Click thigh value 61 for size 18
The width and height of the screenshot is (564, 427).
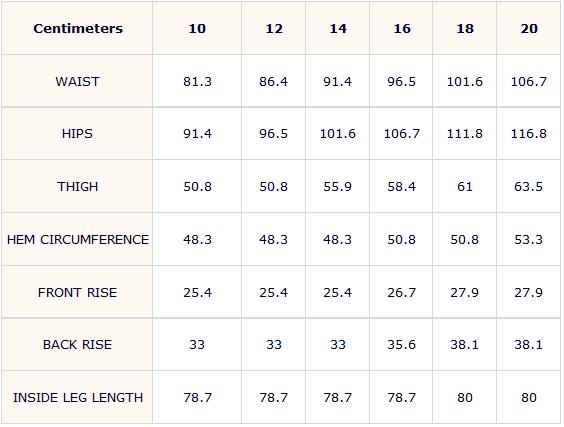[465, 187]
